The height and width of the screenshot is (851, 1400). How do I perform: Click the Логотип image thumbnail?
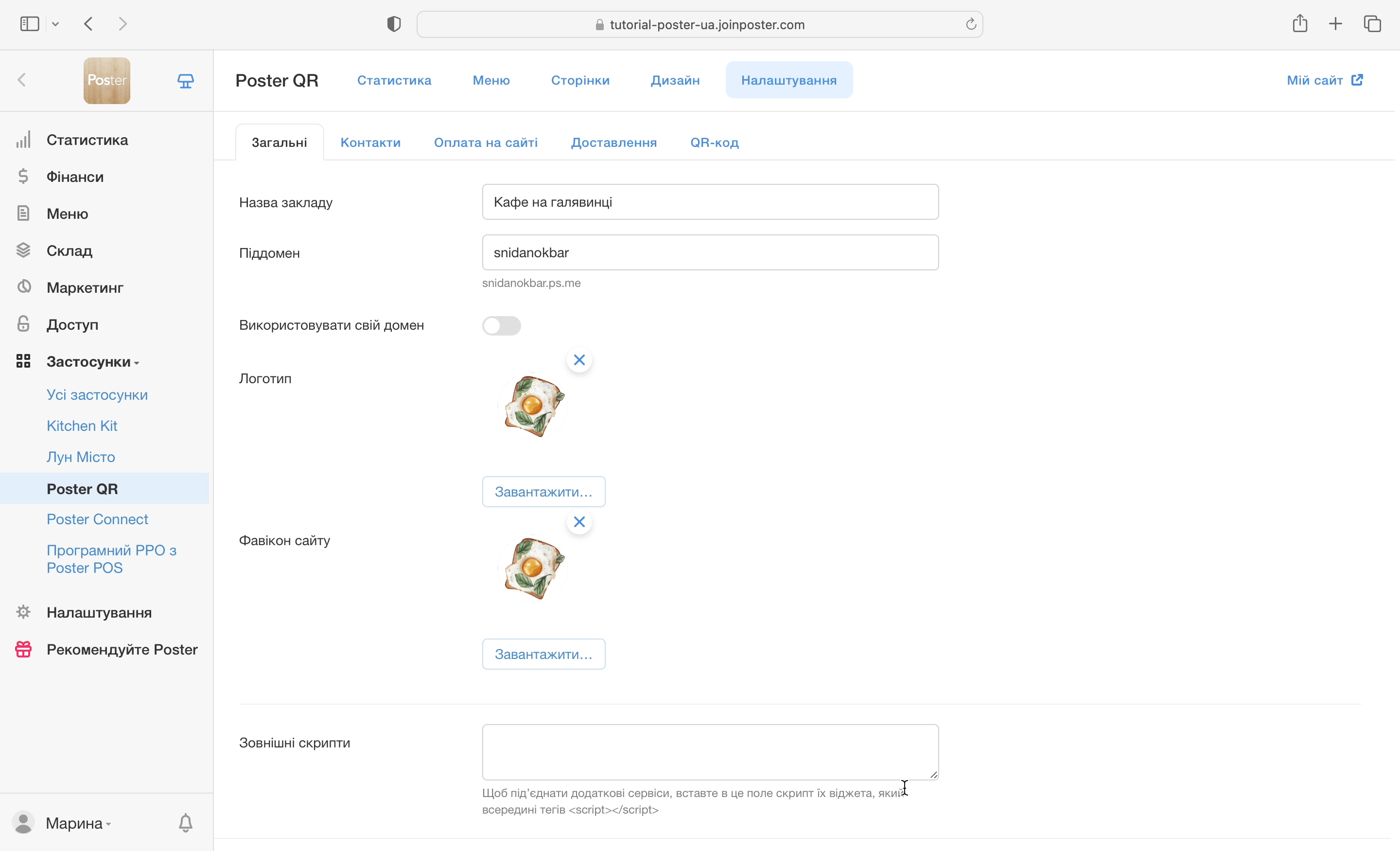532,406
